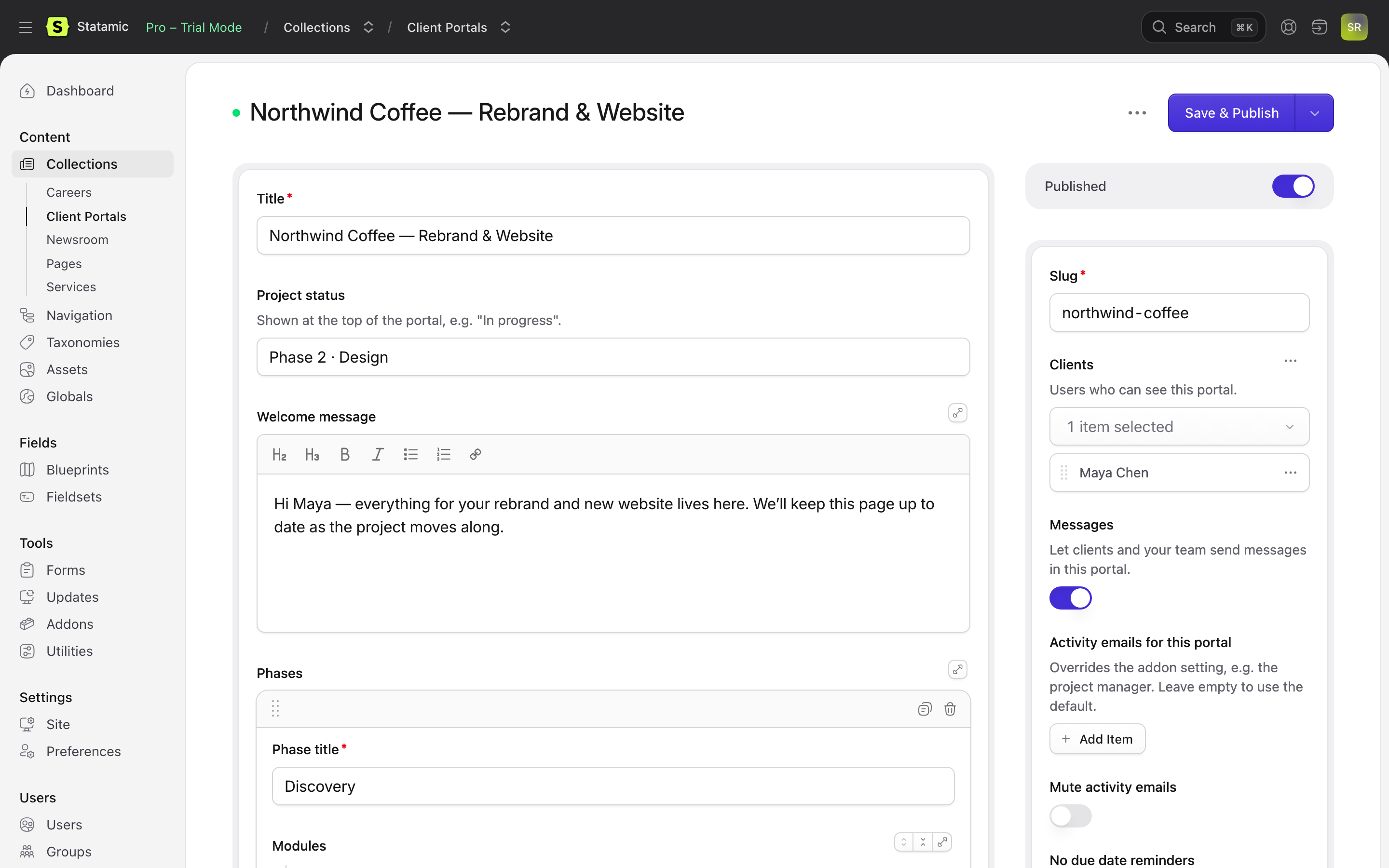Viewport: 1389px width, 868px height.
Task: Select Client Portals in the sidebar
Action: click(x=86, y=217)
